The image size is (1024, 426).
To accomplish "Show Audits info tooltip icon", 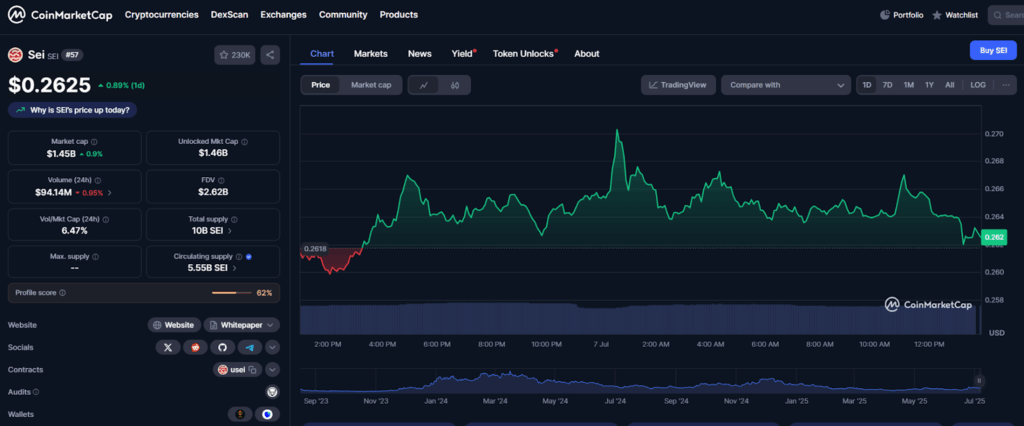I will click(x=36, y=392).
